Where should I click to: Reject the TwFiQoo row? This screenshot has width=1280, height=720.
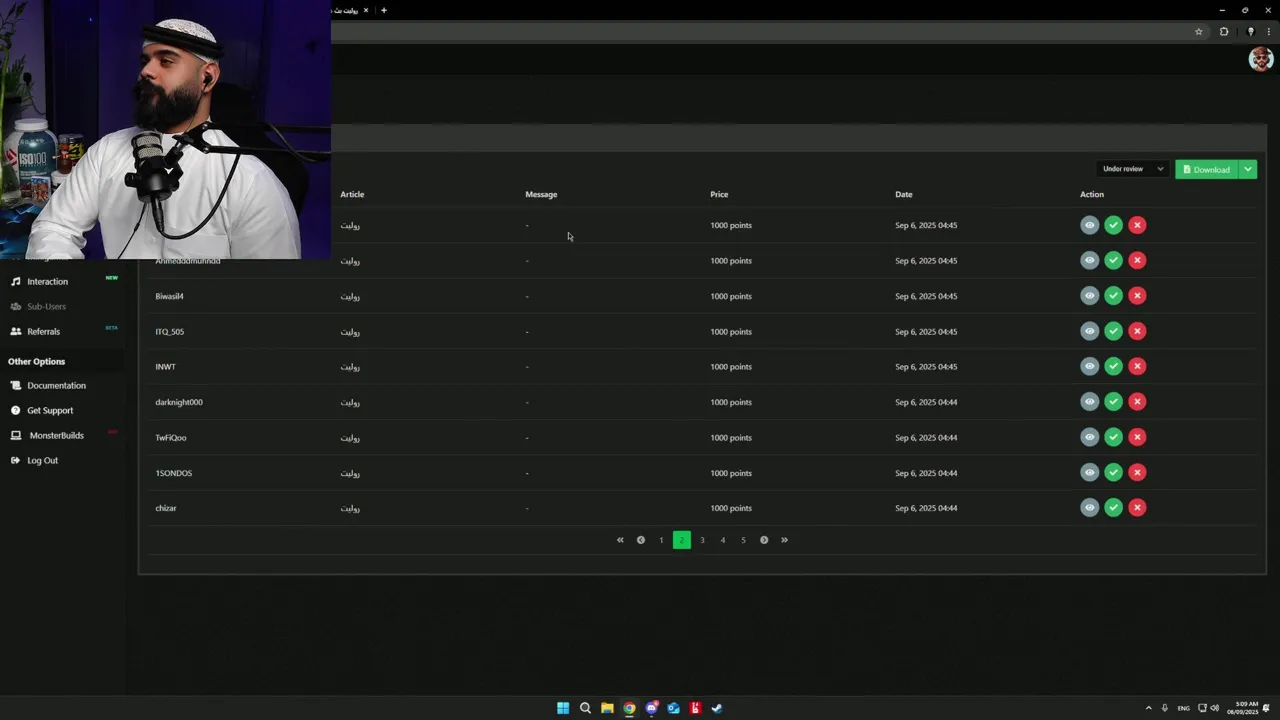pos(1137,437)
